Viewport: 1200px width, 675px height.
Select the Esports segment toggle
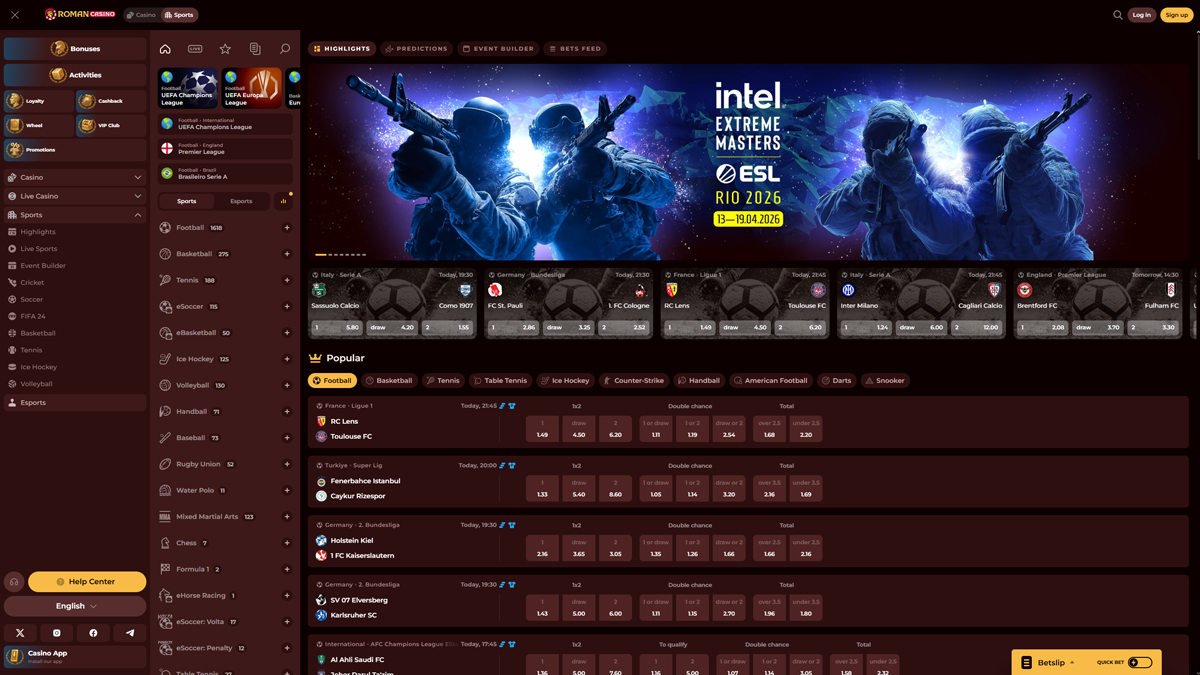coord(241,201)
